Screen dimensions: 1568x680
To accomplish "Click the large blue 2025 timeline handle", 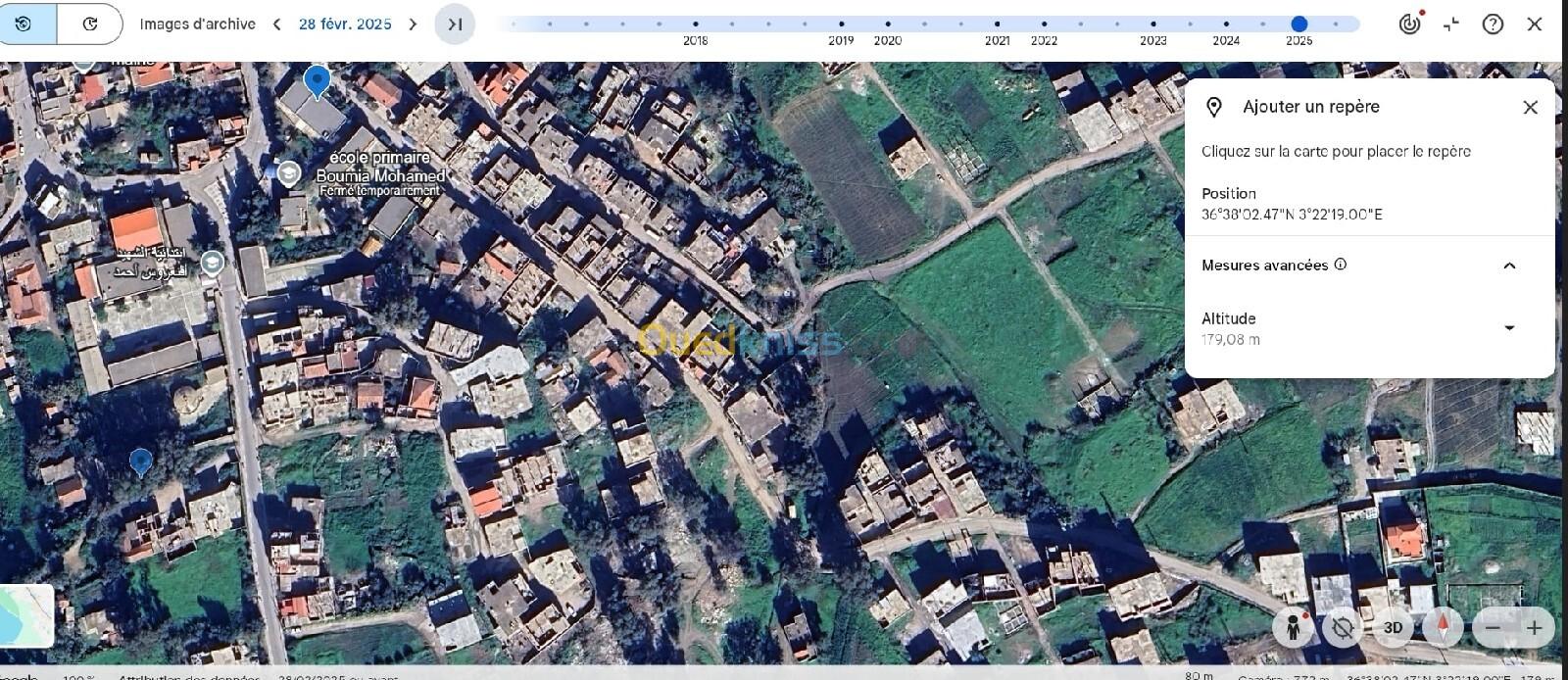I will click(x=1298, y=24).
